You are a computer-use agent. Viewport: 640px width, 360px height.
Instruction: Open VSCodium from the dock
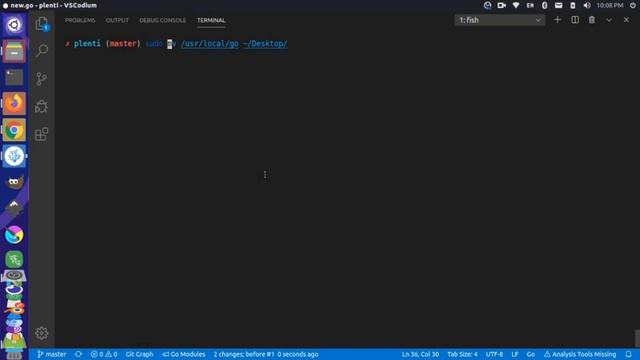coord(14,156)
